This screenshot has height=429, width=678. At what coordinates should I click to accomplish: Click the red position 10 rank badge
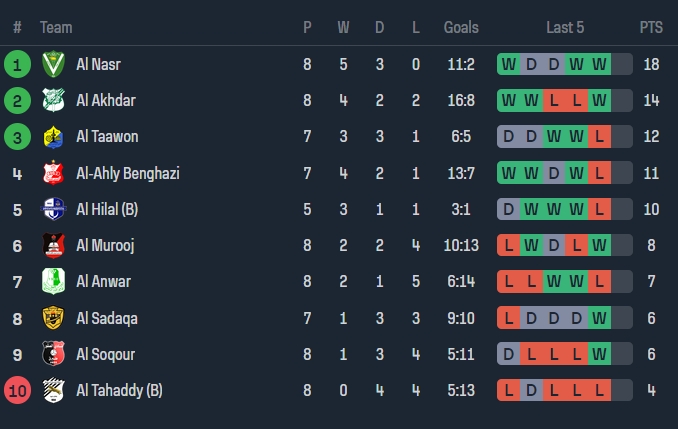click(17, 389)
